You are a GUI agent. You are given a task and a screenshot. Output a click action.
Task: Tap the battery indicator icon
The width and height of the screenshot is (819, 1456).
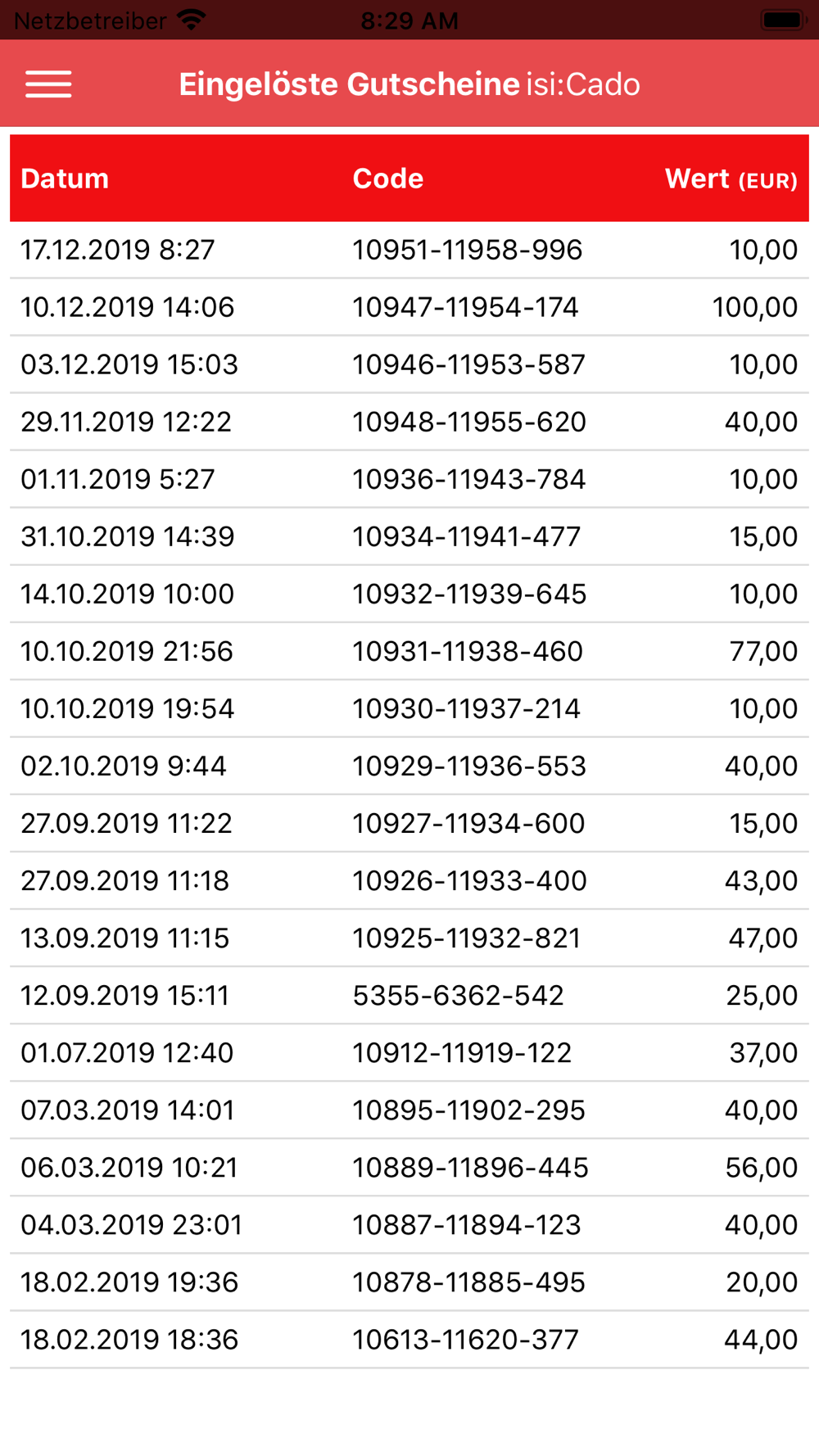click(784, 20)
